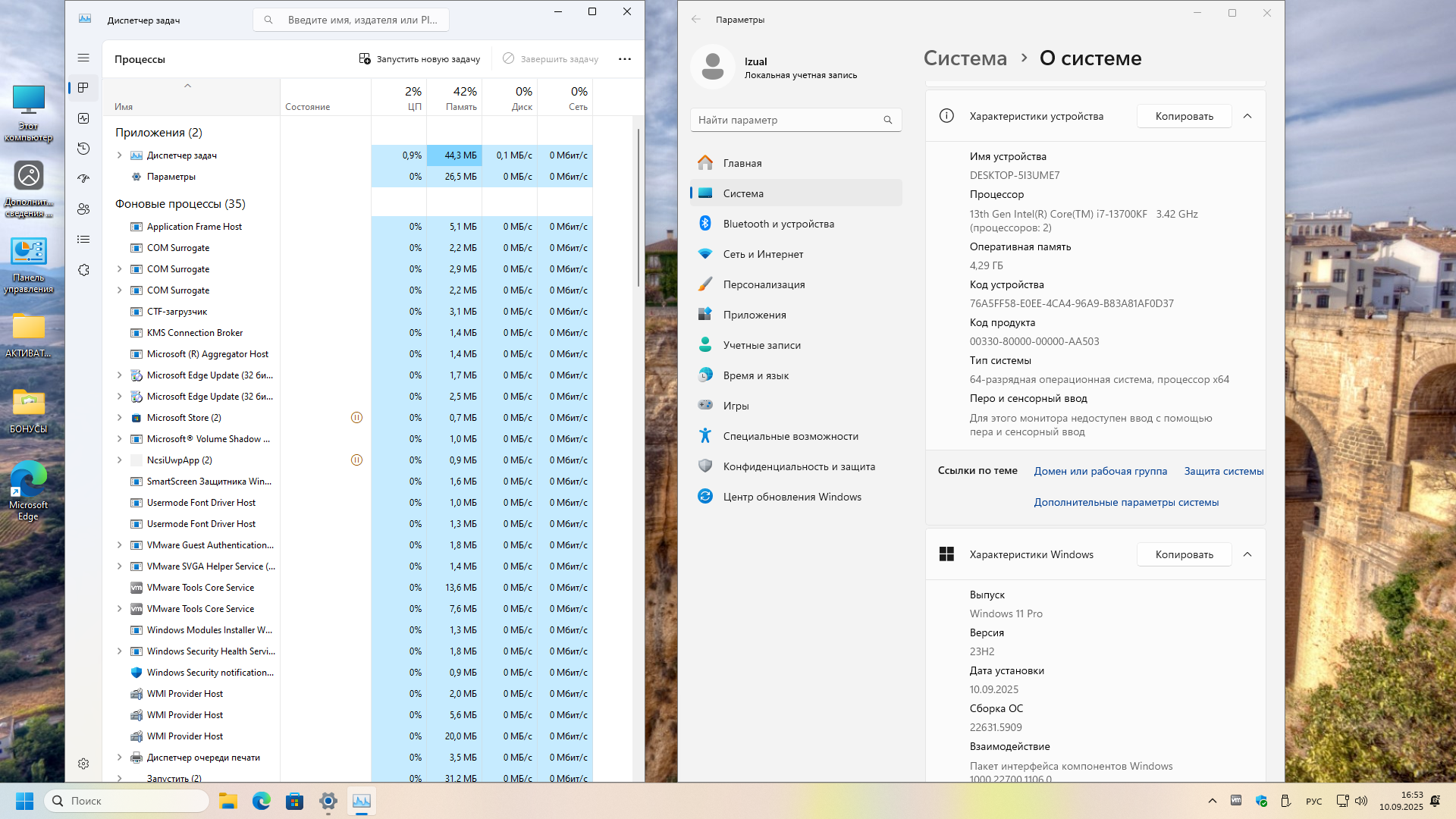Image resolution: width=1456 pixels, height=819 pixels.
Task: Show hidden tray icons chevron
Action: click(x=1212, y=801)
